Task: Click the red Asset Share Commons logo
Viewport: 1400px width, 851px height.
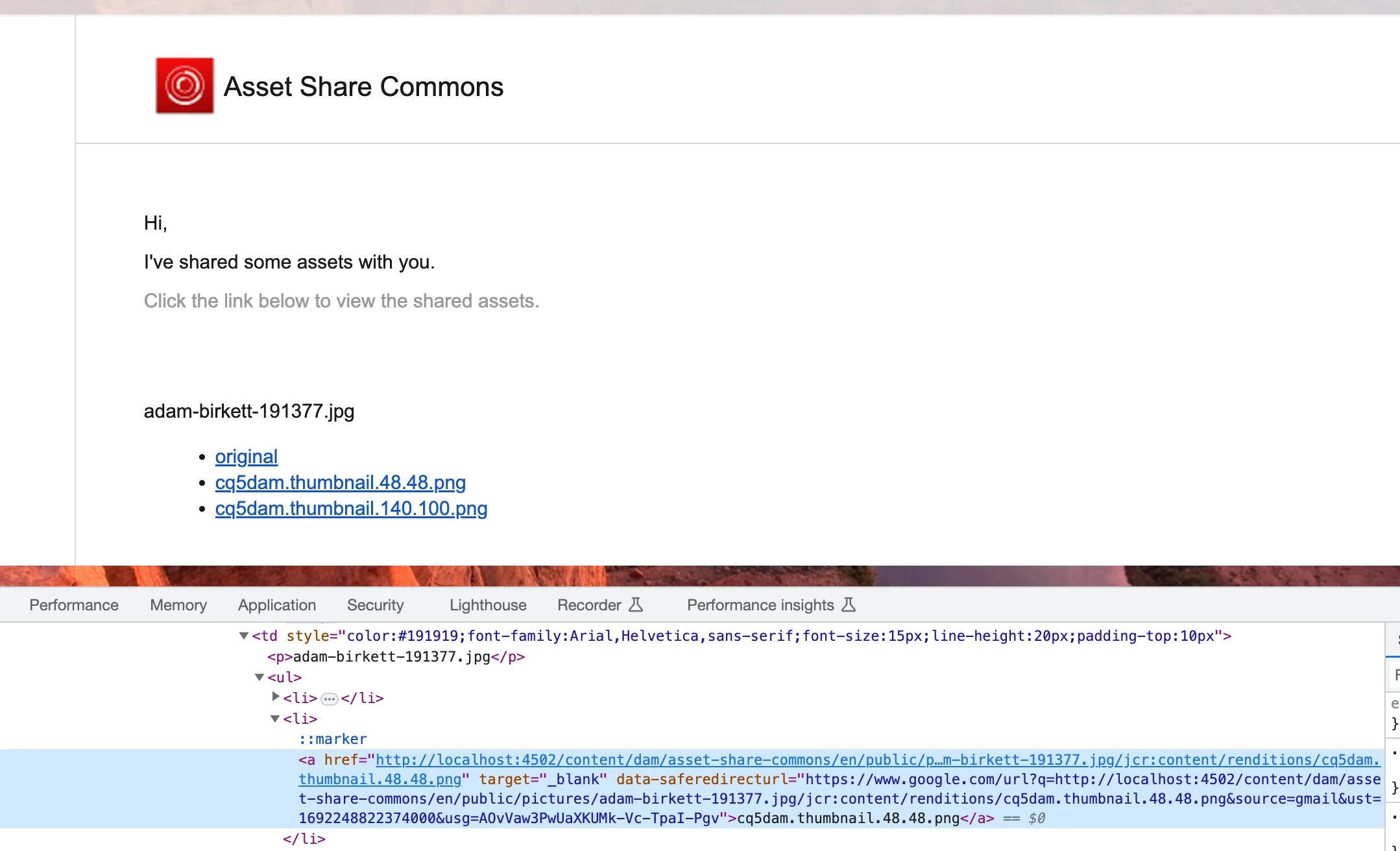Action: click(184, 86)
